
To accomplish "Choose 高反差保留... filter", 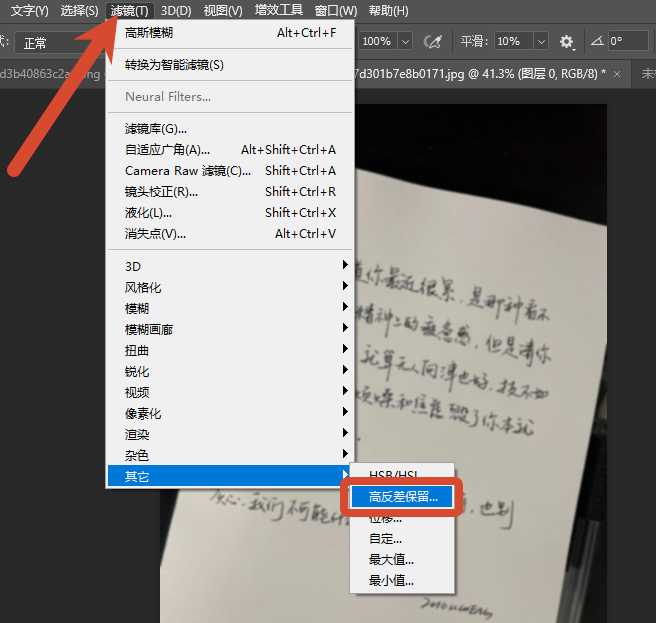I will click(402, 497).
